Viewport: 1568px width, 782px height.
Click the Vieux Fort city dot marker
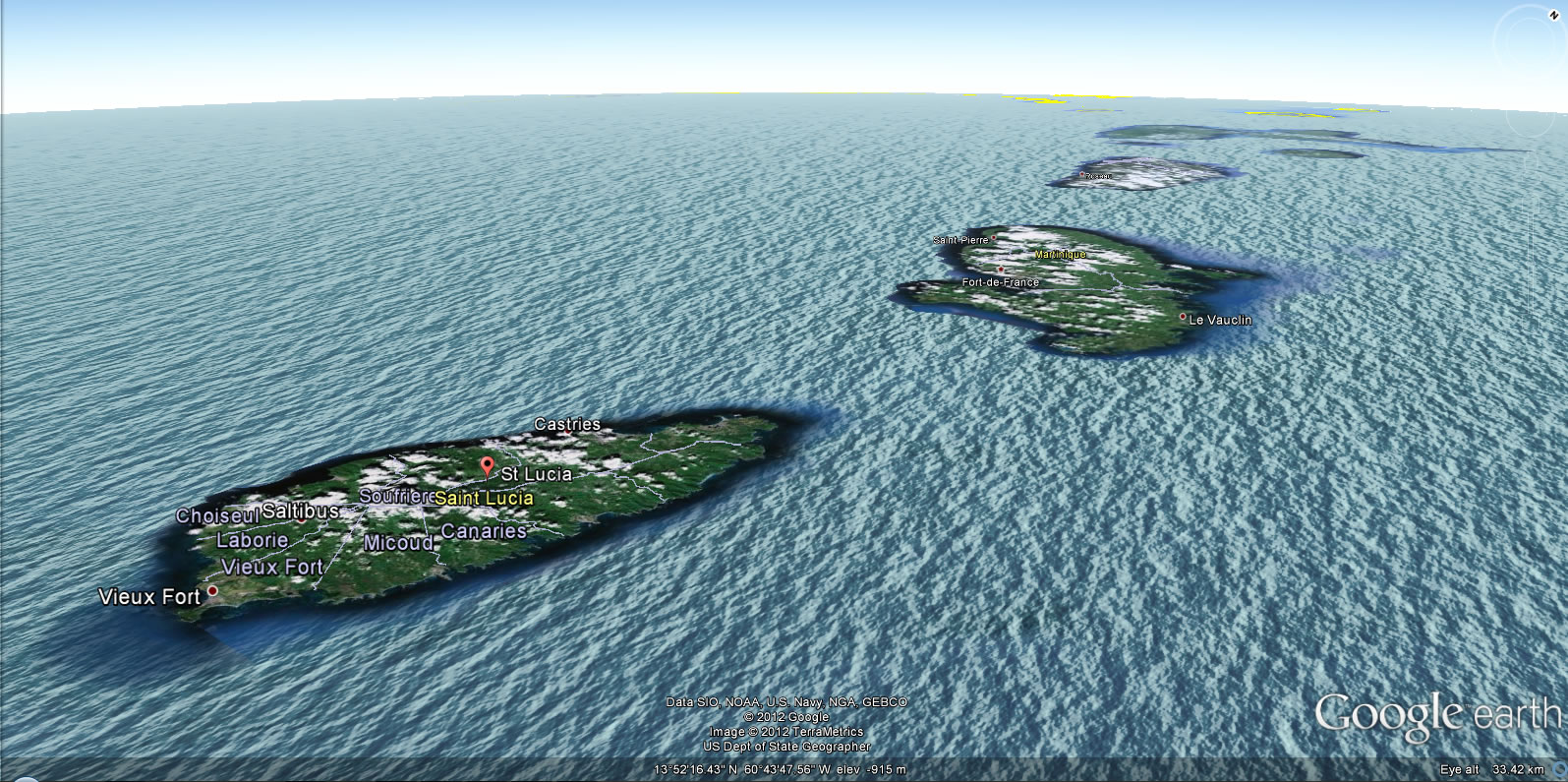click(x=212, y=590)
